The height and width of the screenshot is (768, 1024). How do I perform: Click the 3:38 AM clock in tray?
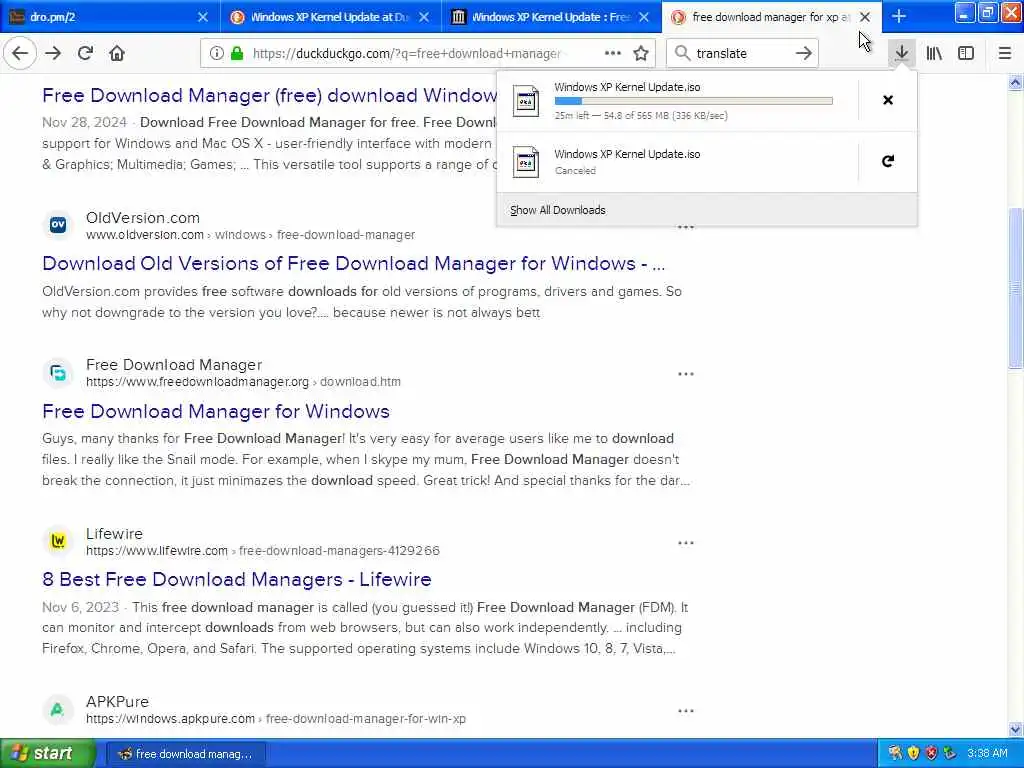(987, 753)
